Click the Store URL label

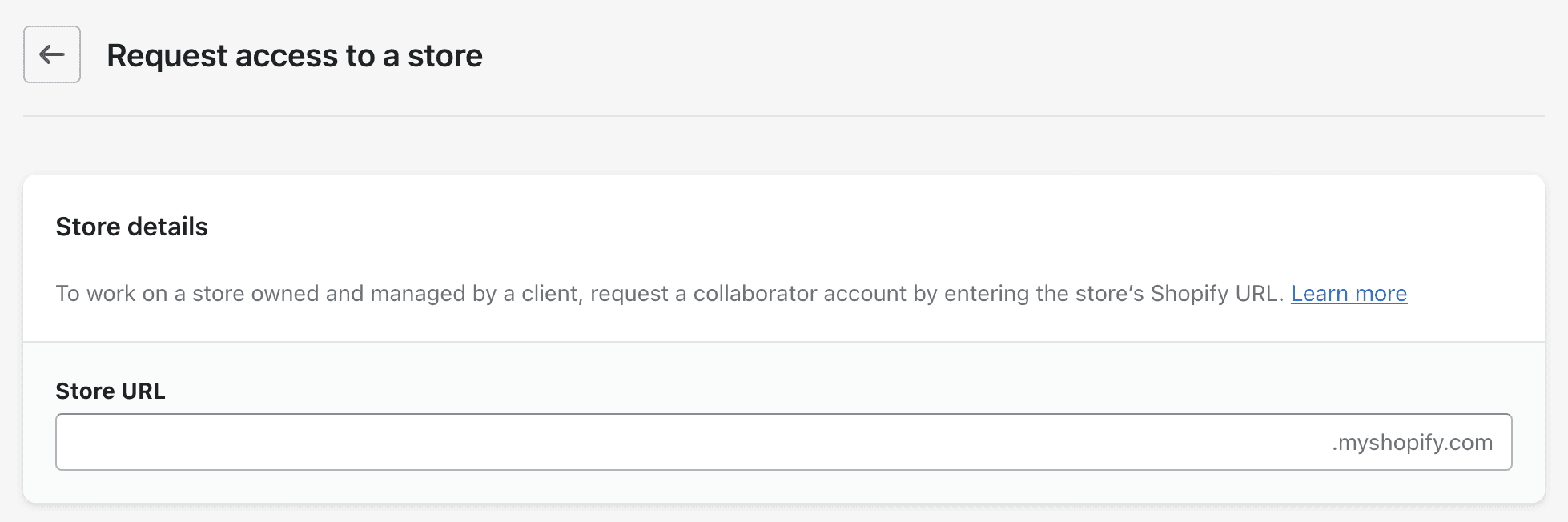tap(111, 391)
